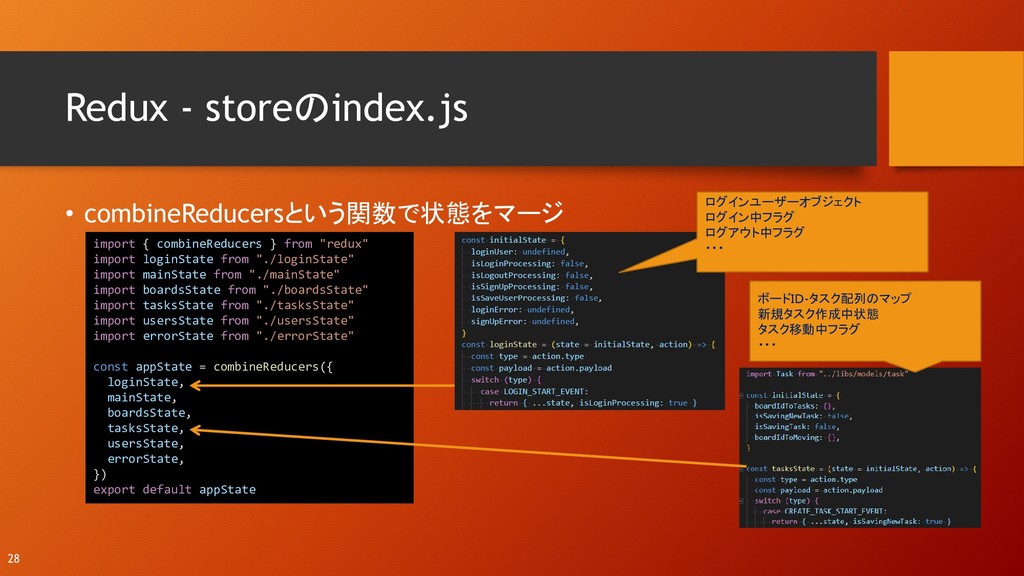Select the line "case CREATE_TASK_START_EVENT:"
The image size is (1024, 576).
[x=825, y=511]
